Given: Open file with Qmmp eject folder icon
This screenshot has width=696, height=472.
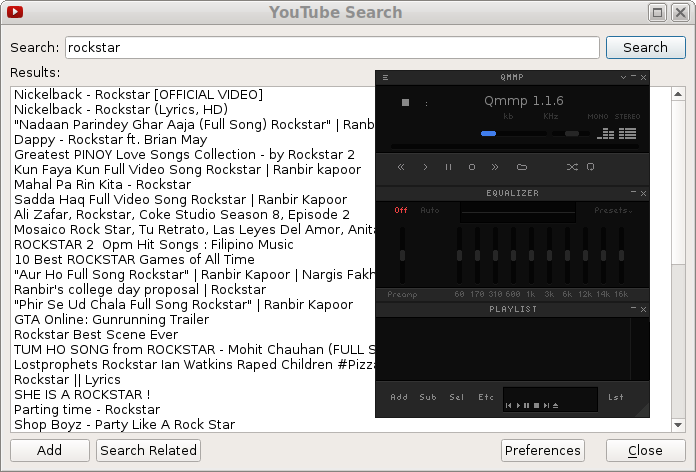Looking at the screenshot, I should [x=522, y=167].
